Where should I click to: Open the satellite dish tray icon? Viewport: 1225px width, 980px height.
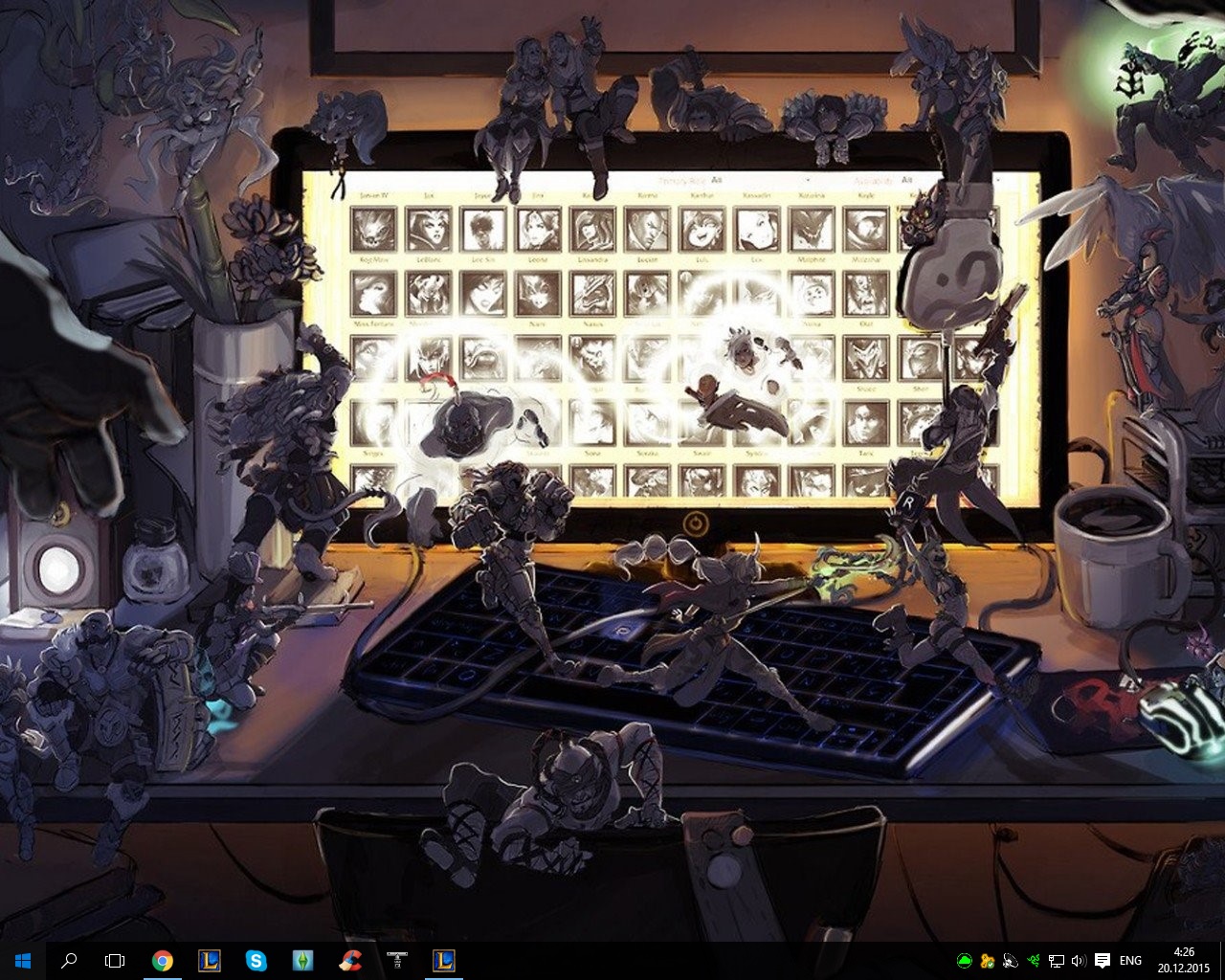[x=1011, y=961]
